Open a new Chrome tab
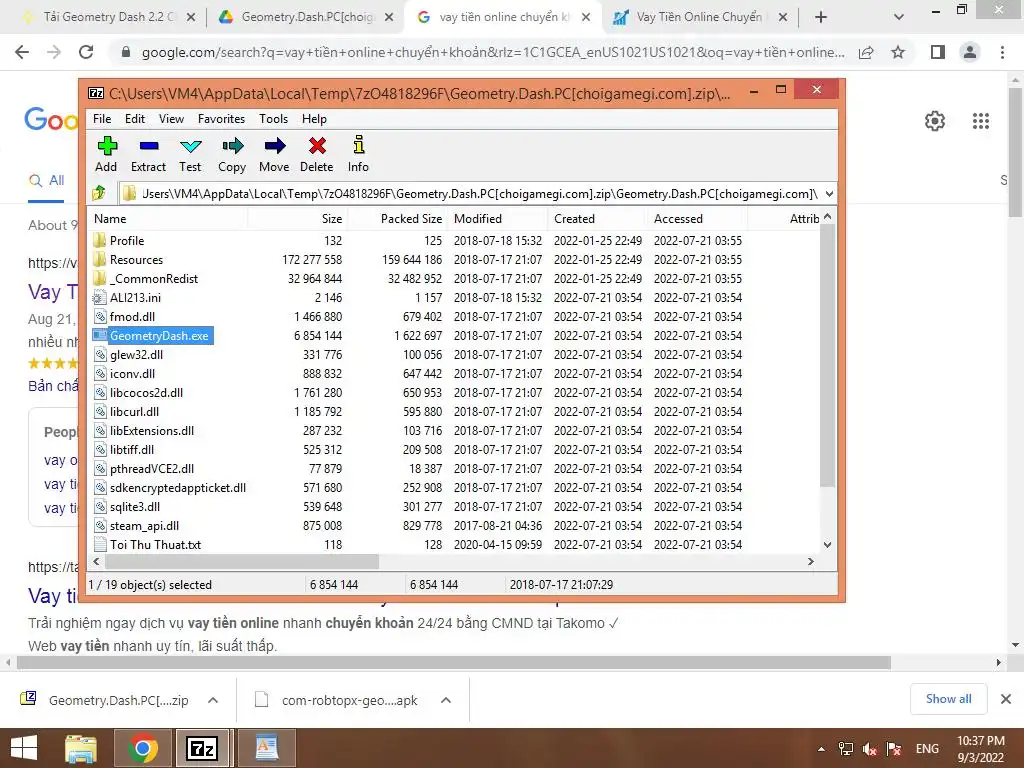This screenshot has height=768, width=1024. point(821,17)
